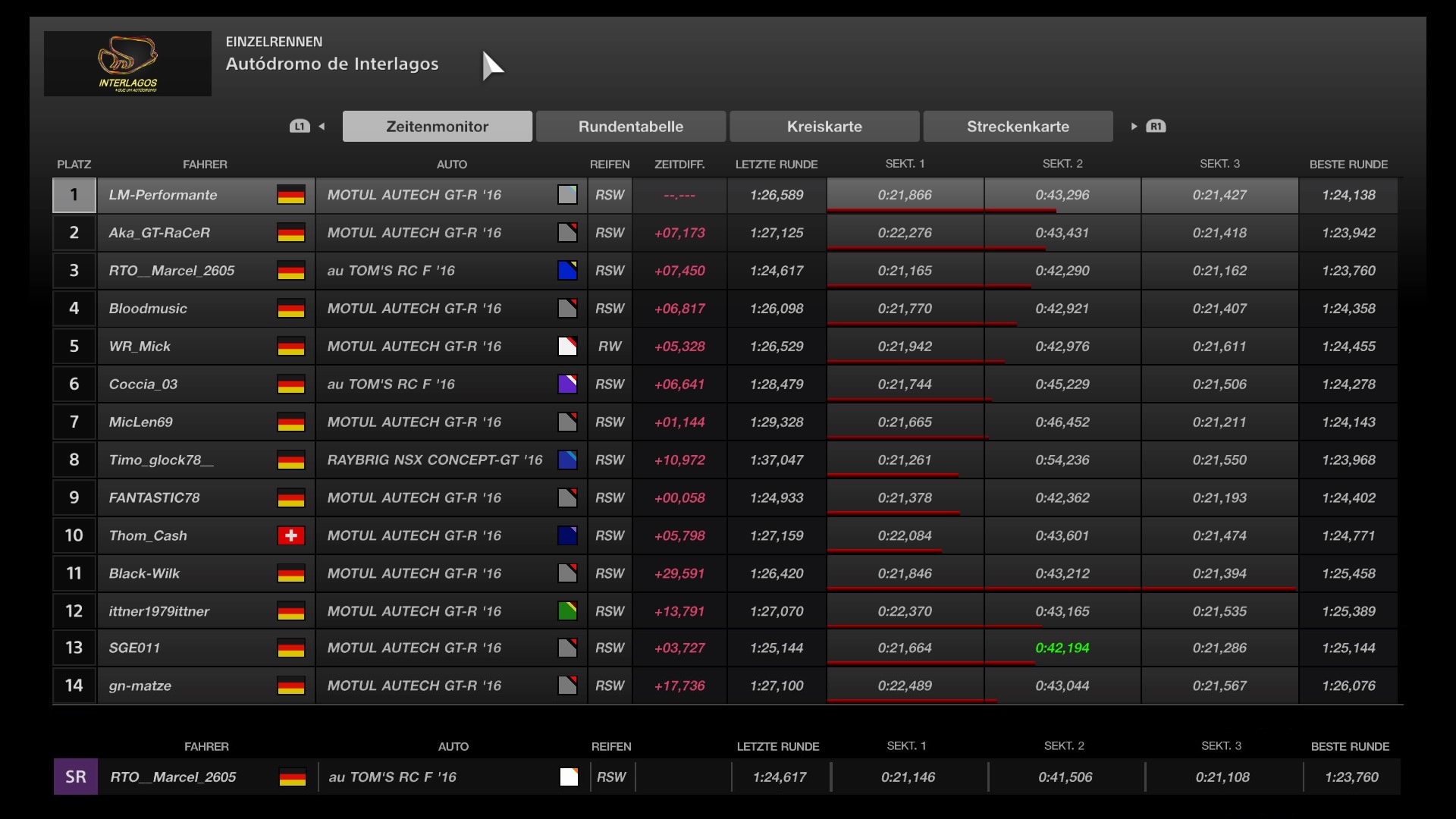
Task: Click the green 0:42,194 sector time for SGE011
Action: [1062, 648]
